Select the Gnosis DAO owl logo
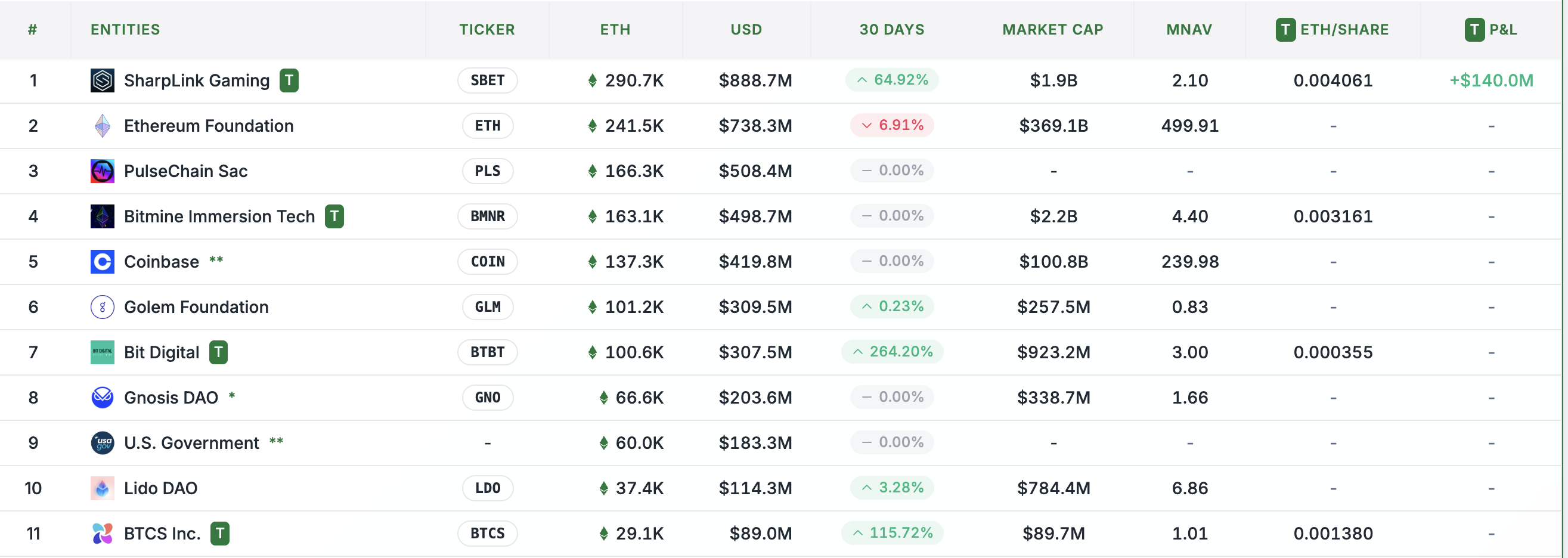This screenshot has width=1568, height=558. coord(103,398)
